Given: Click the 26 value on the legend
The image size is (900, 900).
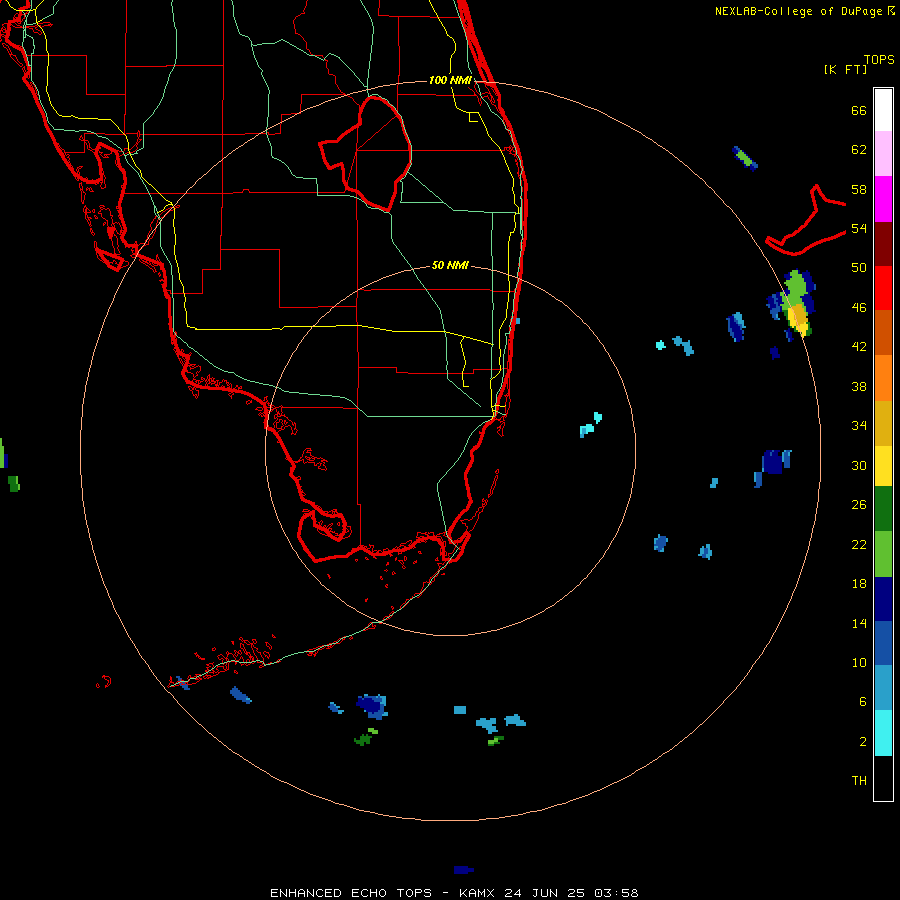Looking at the screenshot, I should pyautogui.click(x=859, y=505).
